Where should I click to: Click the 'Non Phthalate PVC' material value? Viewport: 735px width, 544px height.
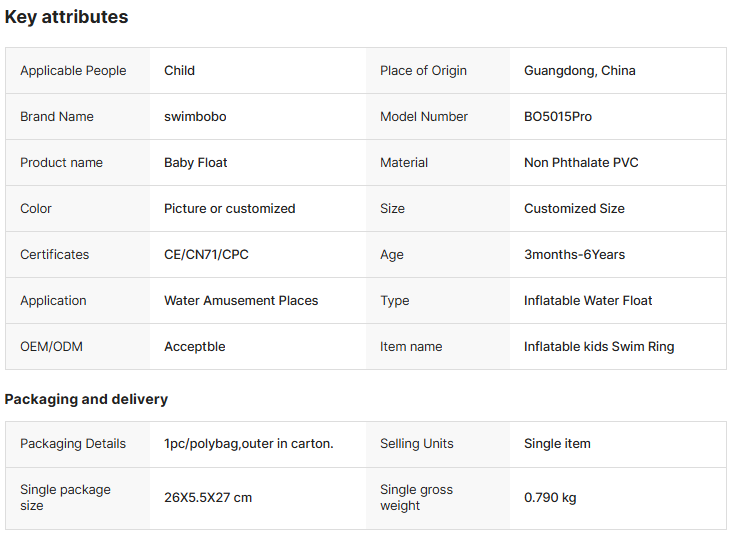581,163
